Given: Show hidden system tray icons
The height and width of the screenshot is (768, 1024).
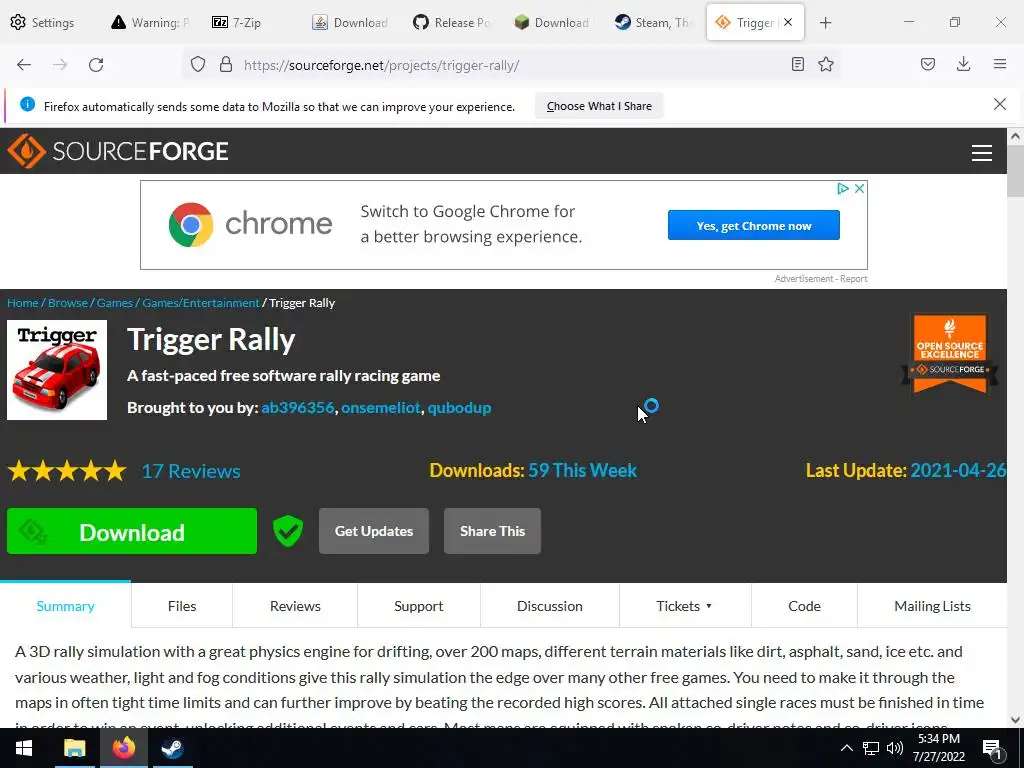Looking at the screenshot, I should (x=846, y=748).
